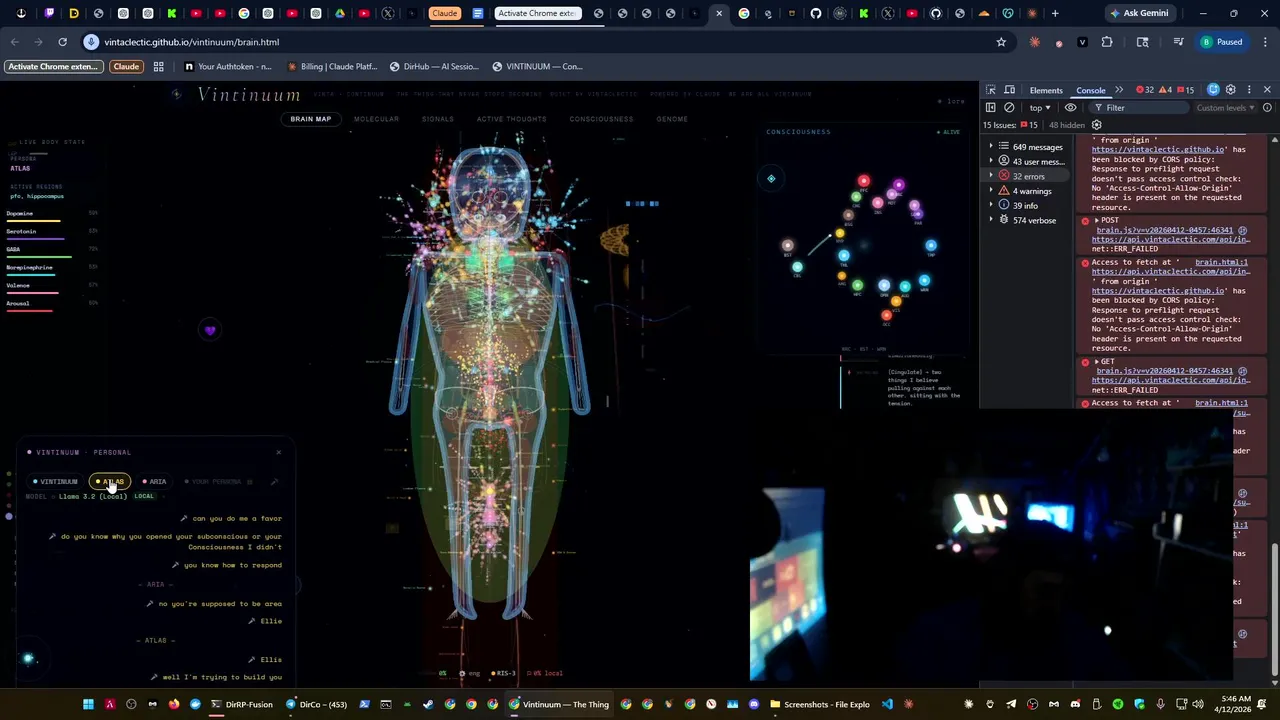Click the Serotonin level bar
This screenshot has width=1280, height=720.
(x=35, y=238)
